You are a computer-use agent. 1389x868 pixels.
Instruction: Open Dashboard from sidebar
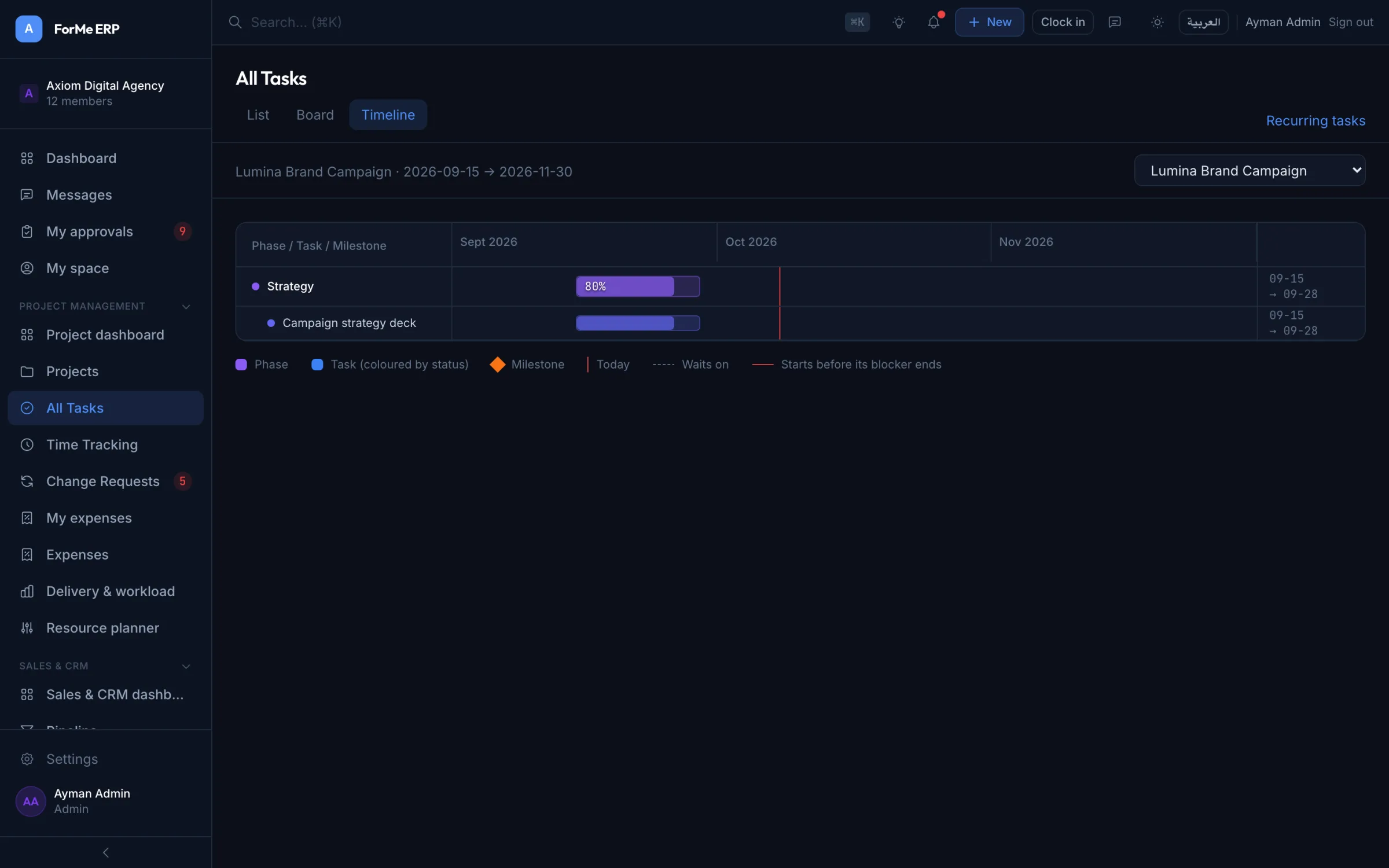coord(105,158)
